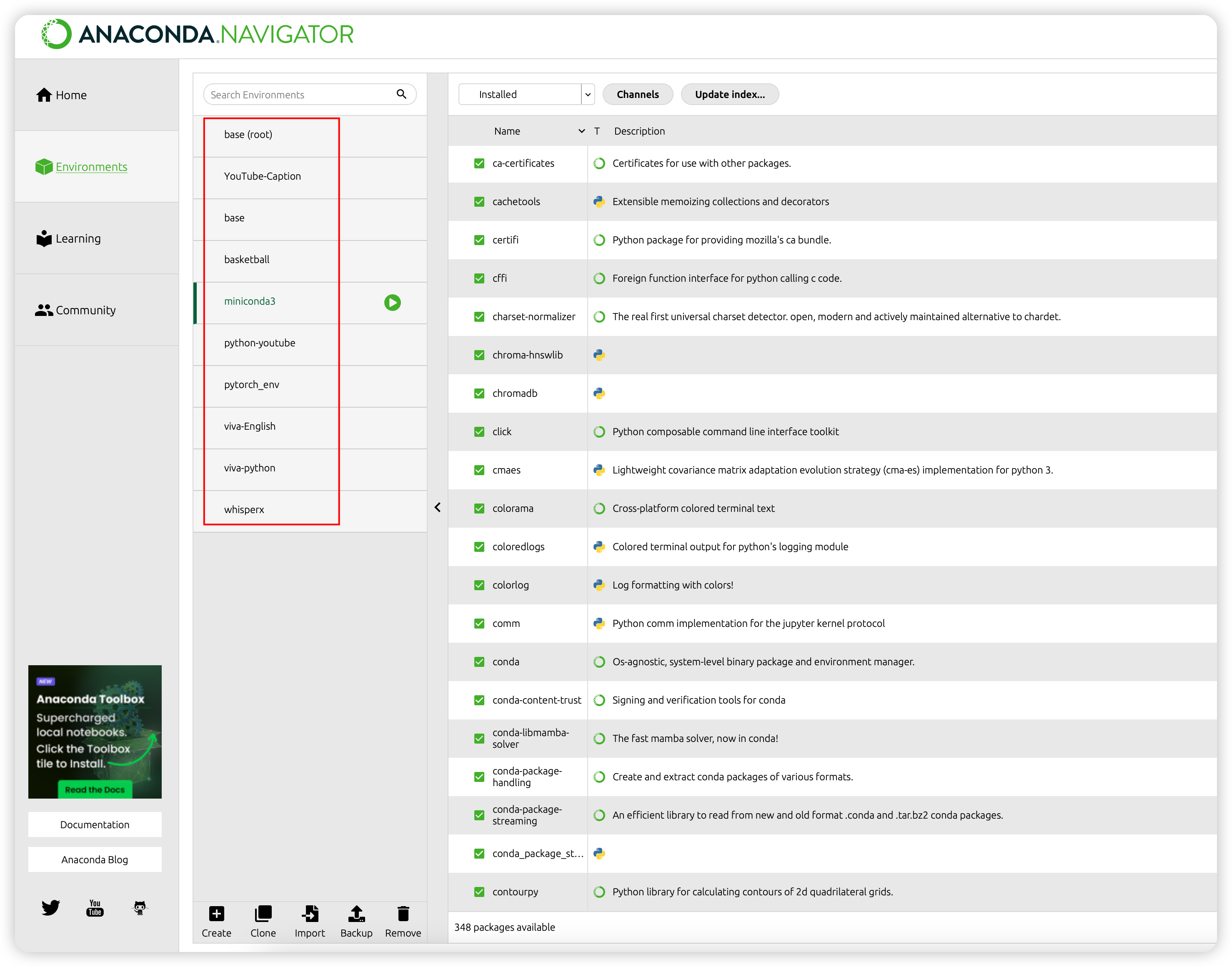Open the GitHub octocat icon
The width and height of the screenshot is (1232, 967).
139,907
